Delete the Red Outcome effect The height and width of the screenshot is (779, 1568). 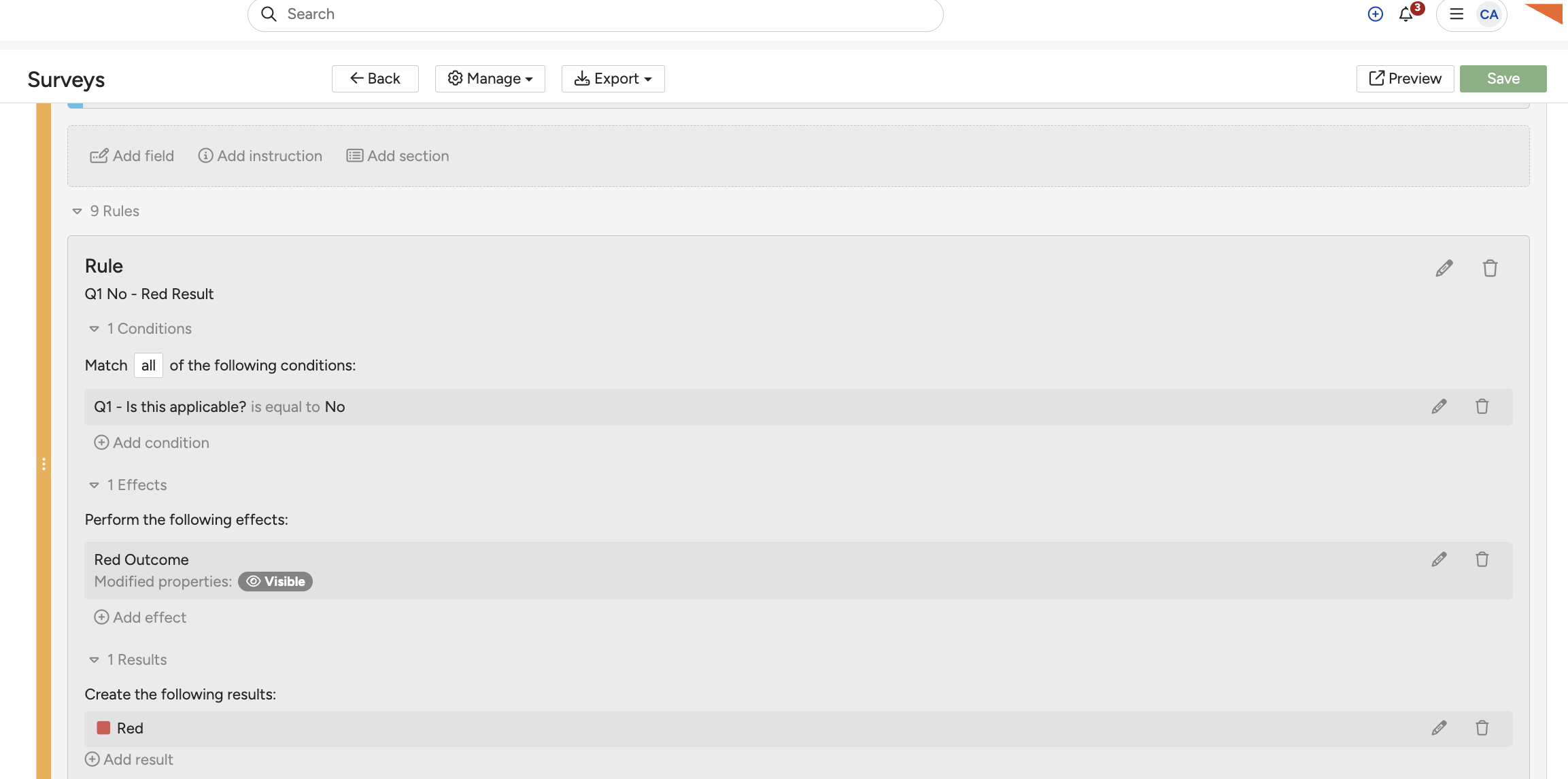coord(1482,559)
